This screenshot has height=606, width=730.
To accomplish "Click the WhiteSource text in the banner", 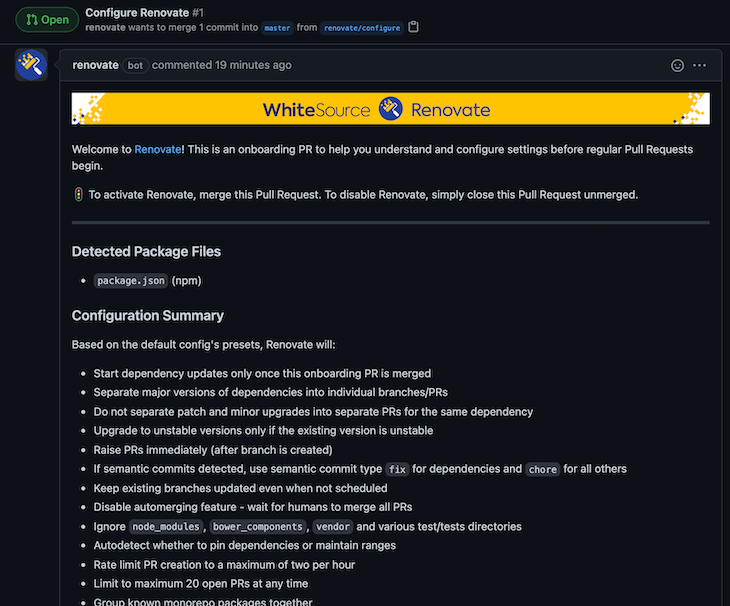I will 316,109.
